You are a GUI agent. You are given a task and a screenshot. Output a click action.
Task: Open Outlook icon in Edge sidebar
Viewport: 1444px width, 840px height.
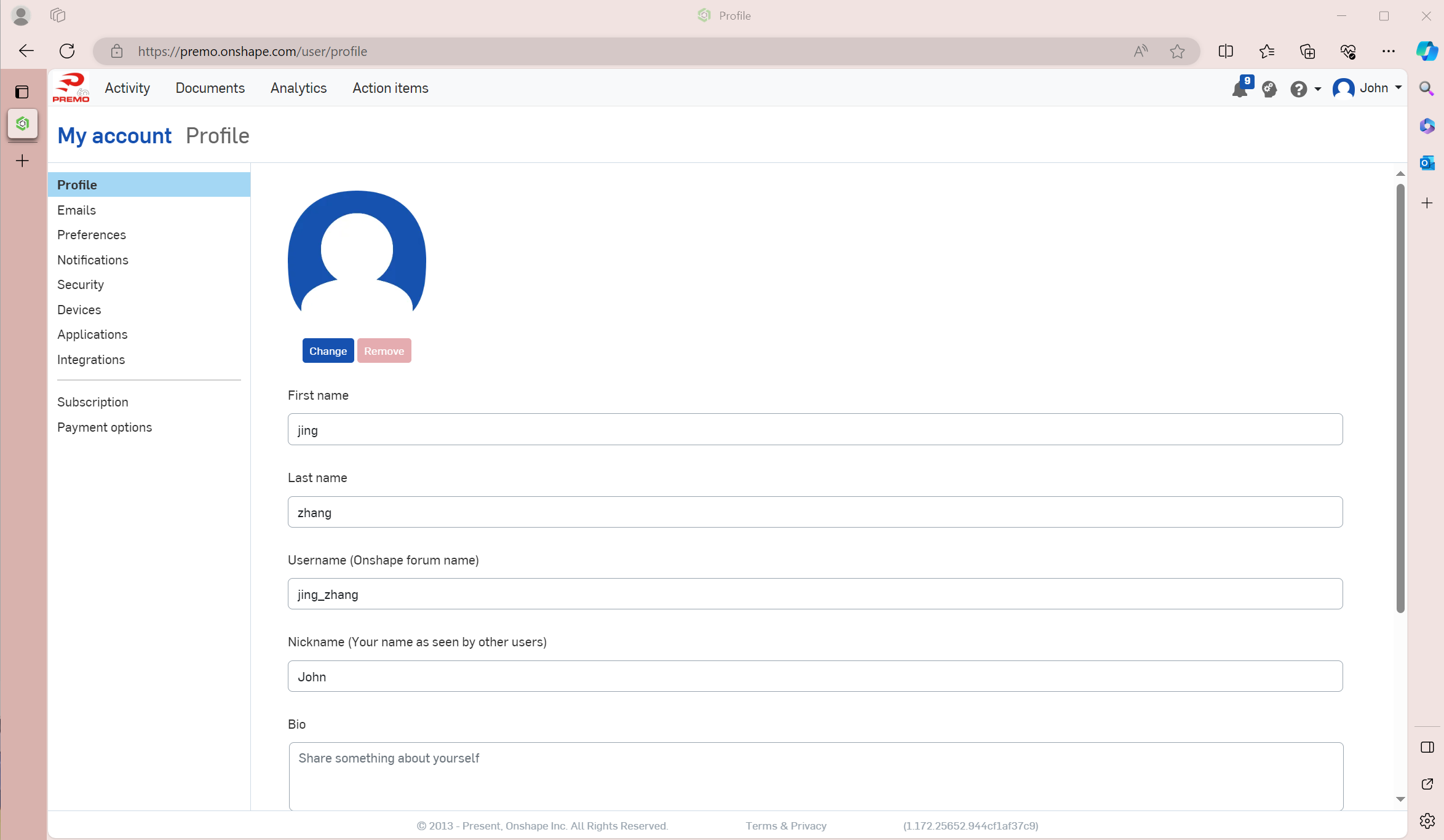pos(1427,163)
